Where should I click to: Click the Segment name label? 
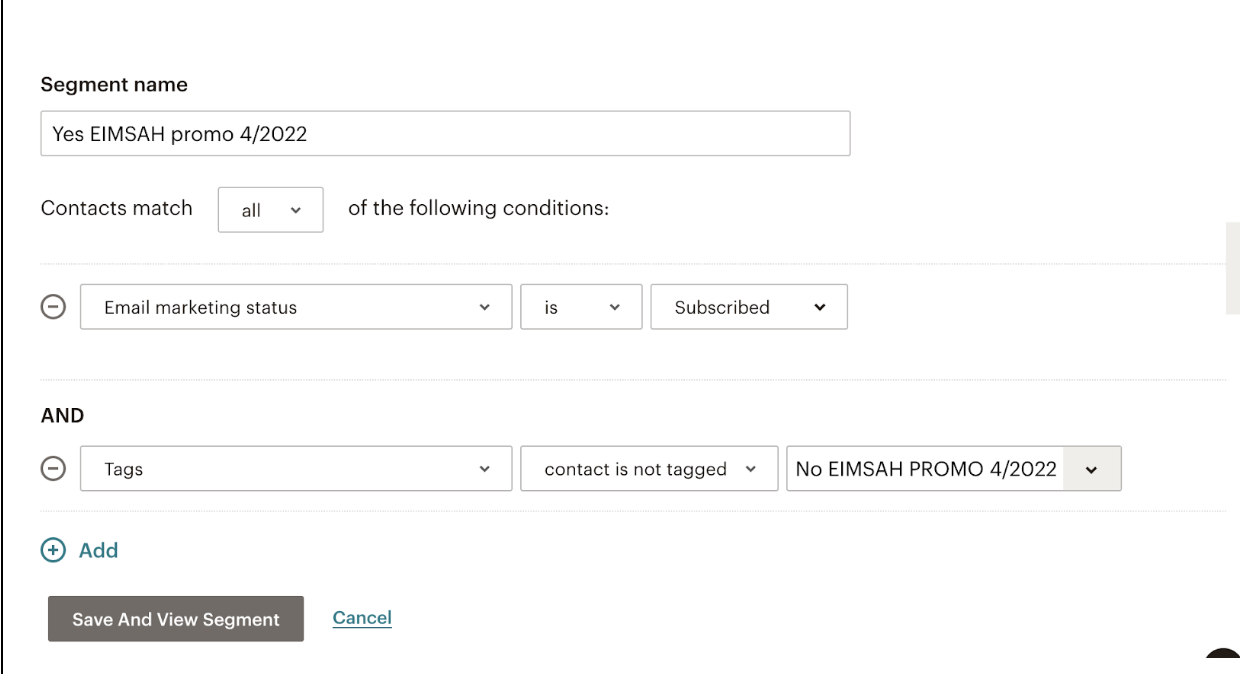[114, 85]
